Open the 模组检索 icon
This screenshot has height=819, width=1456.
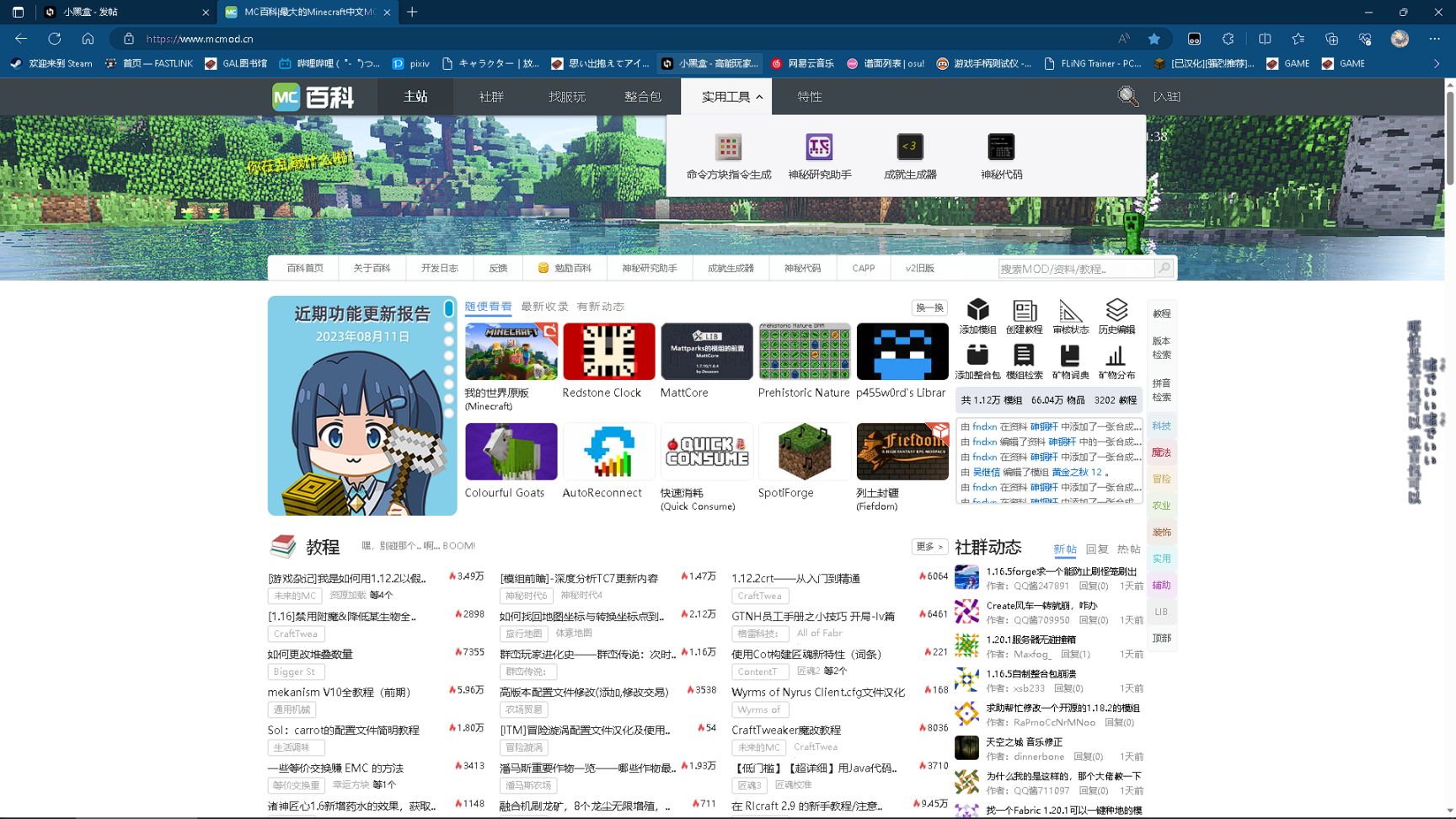(x=1025, y=355)
